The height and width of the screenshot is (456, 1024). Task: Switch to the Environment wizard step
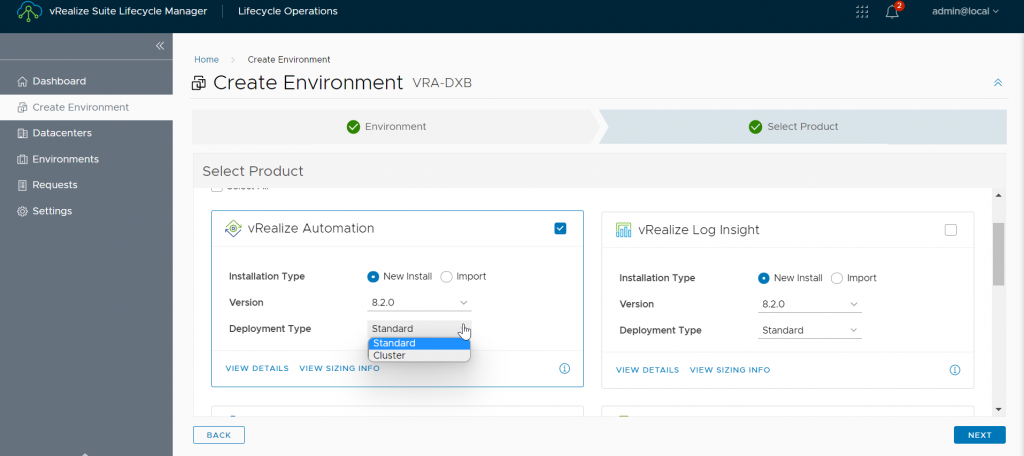click(395, 127)
